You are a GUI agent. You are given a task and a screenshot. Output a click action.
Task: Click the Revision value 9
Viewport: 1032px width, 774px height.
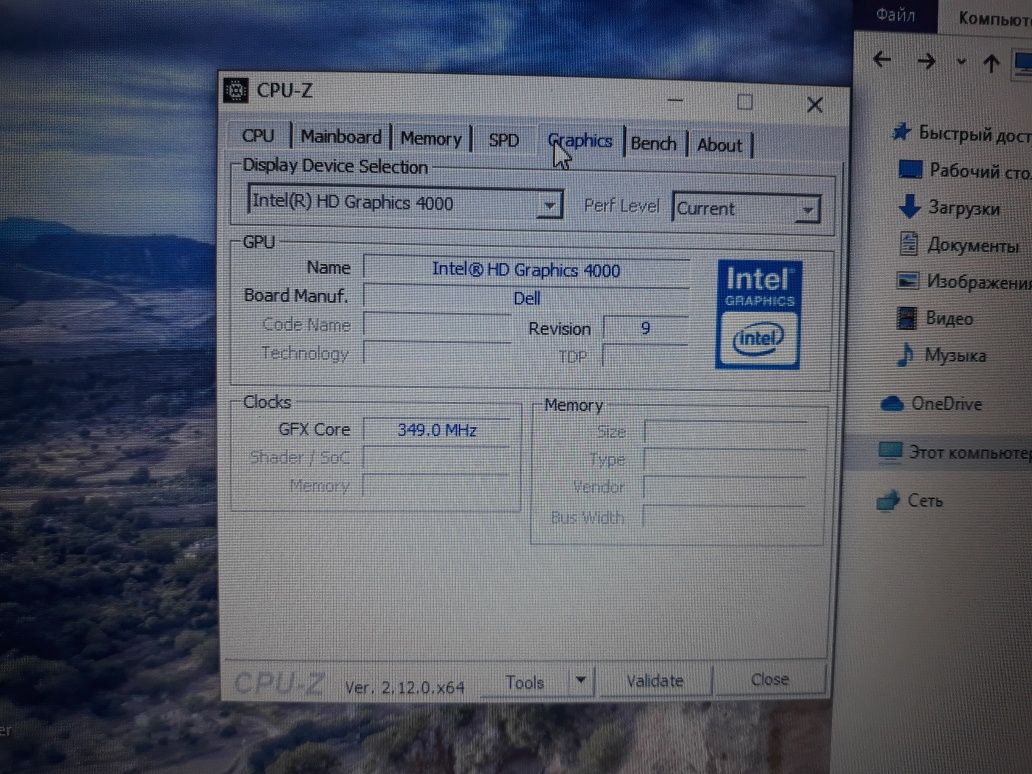(x=646, y=328)
